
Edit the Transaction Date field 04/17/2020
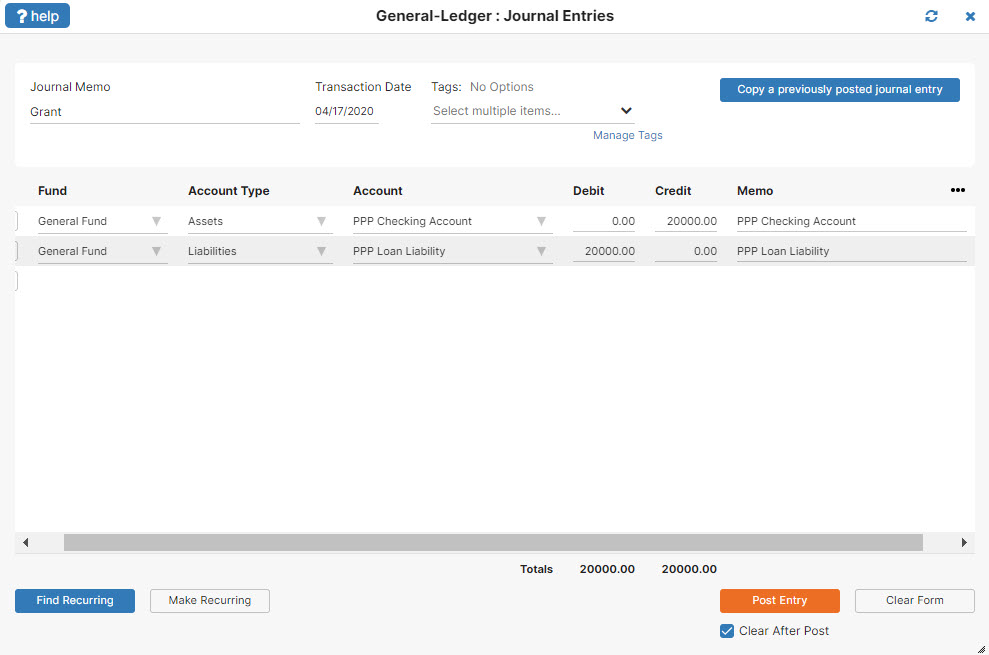pos(346,112)
